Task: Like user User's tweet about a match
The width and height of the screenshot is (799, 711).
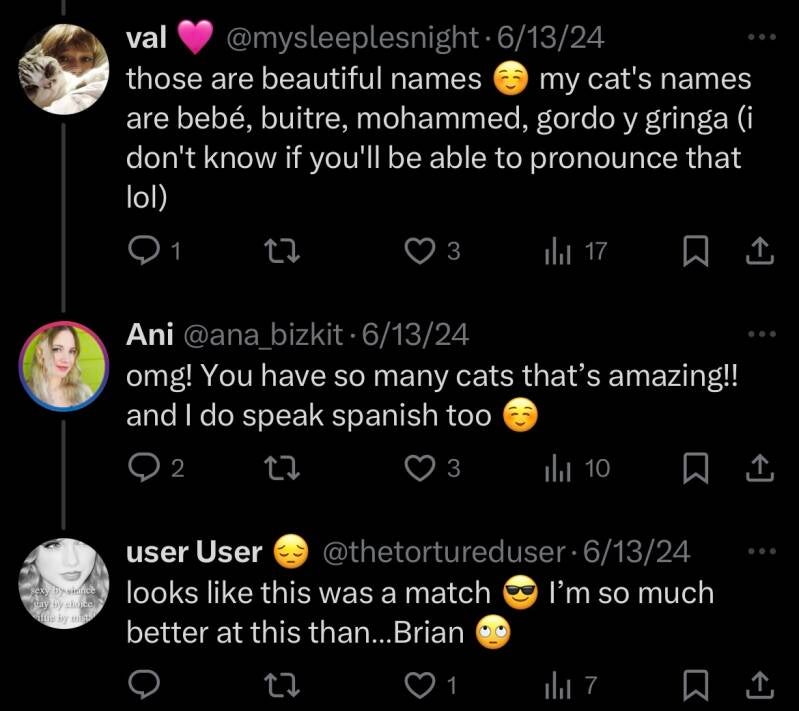Action: (x=418, y=685)
